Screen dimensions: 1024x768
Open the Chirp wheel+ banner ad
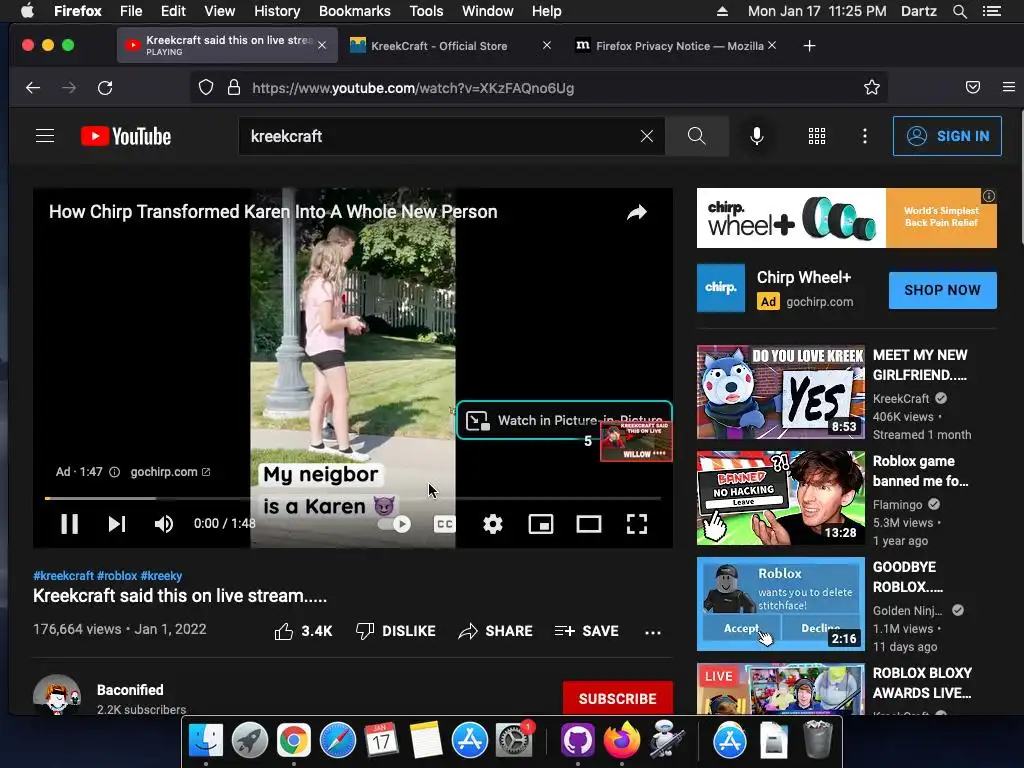(846, 218)
